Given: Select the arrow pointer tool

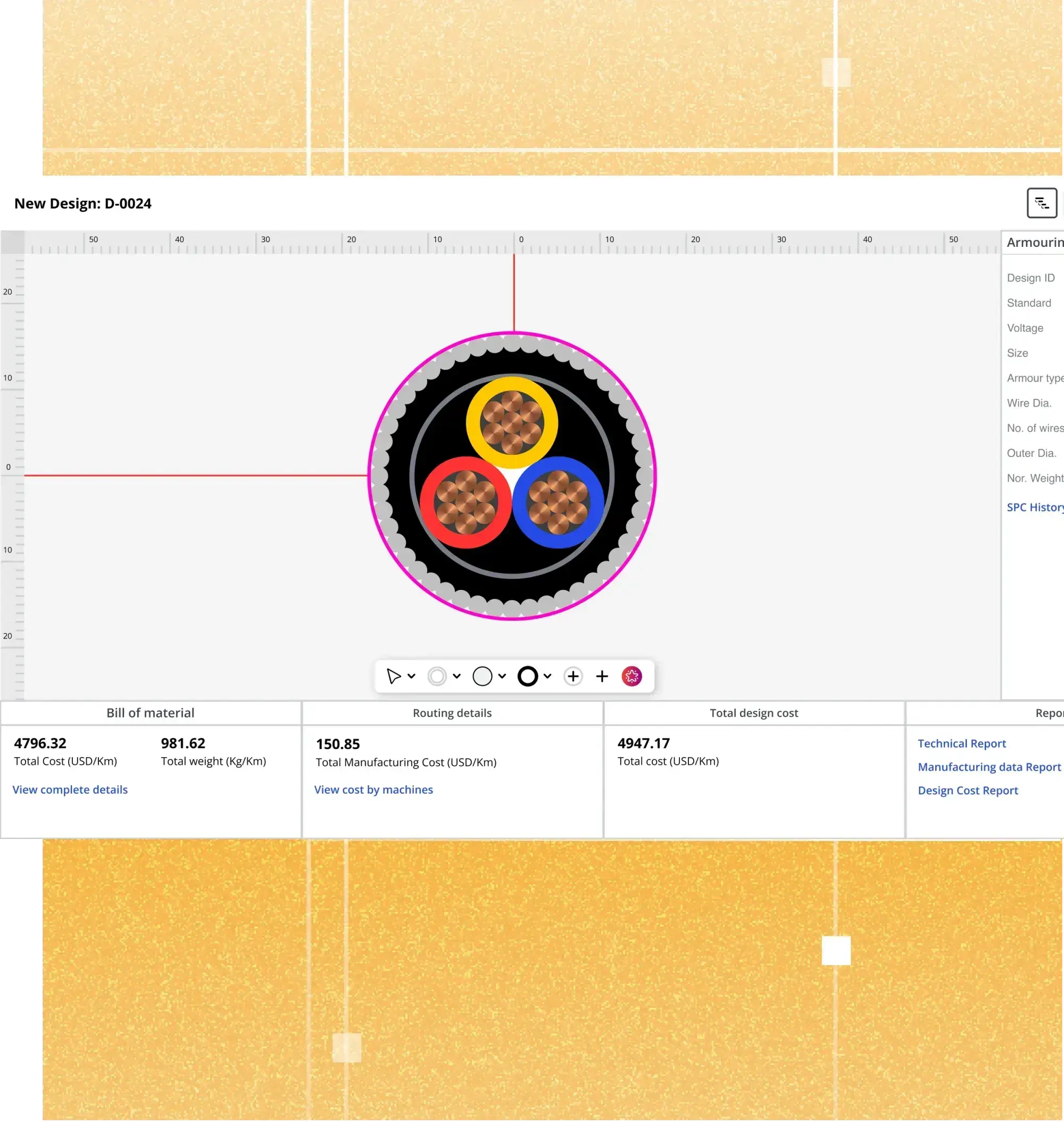Looking at the screenshot, I should coord(393,676).
